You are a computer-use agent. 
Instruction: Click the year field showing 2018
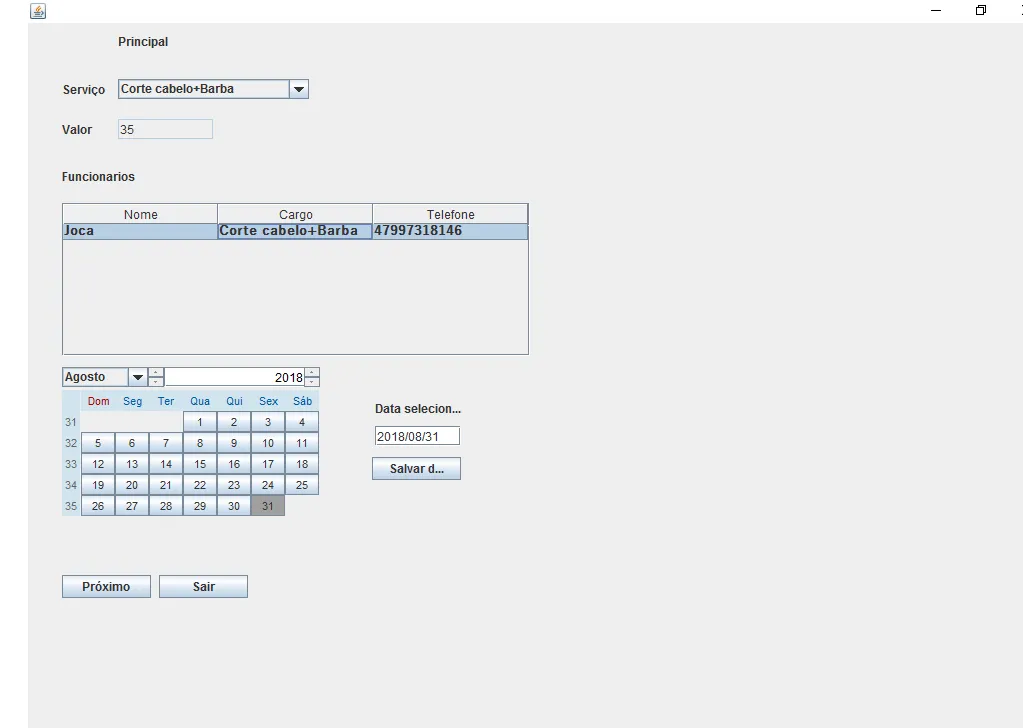point(235,377)
